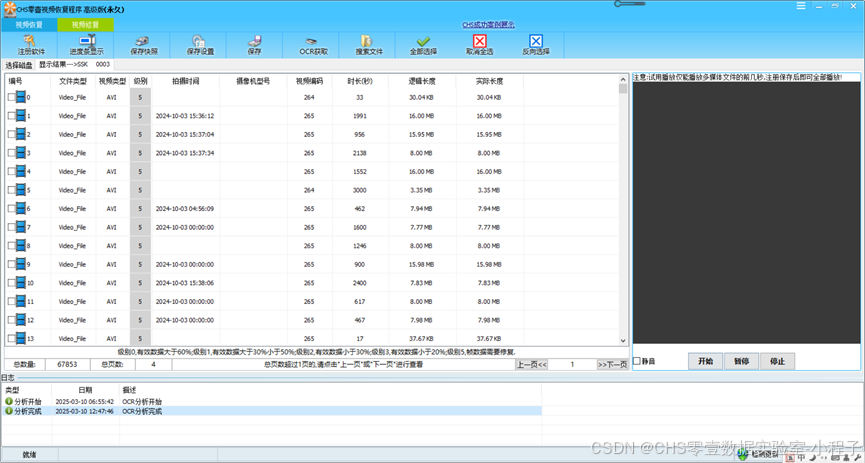Viewport: 865px width, 463px height.
Task: Select the 显示结果-->SSK 0003 tab
Action: (74, 65)
